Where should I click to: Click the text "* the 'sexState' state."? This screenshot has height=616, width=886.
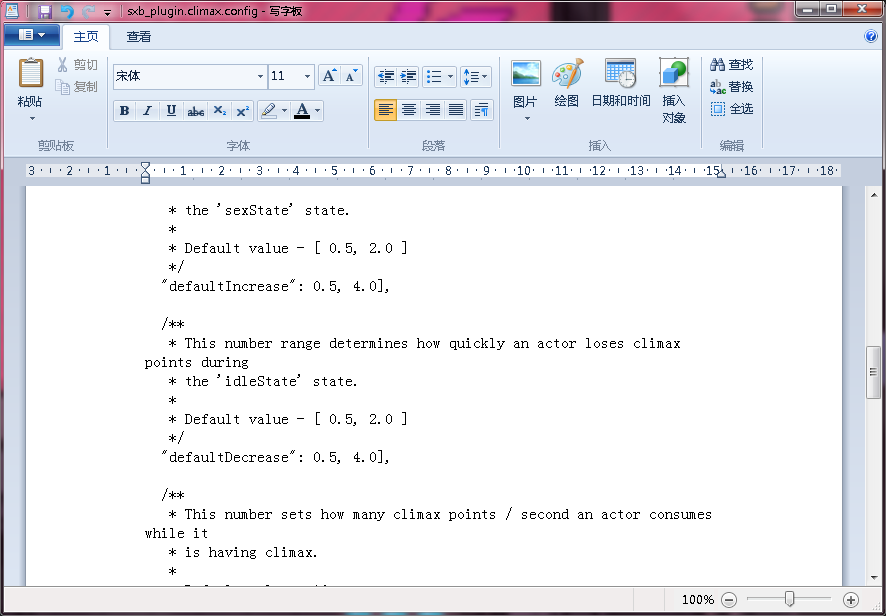[259, 210]
